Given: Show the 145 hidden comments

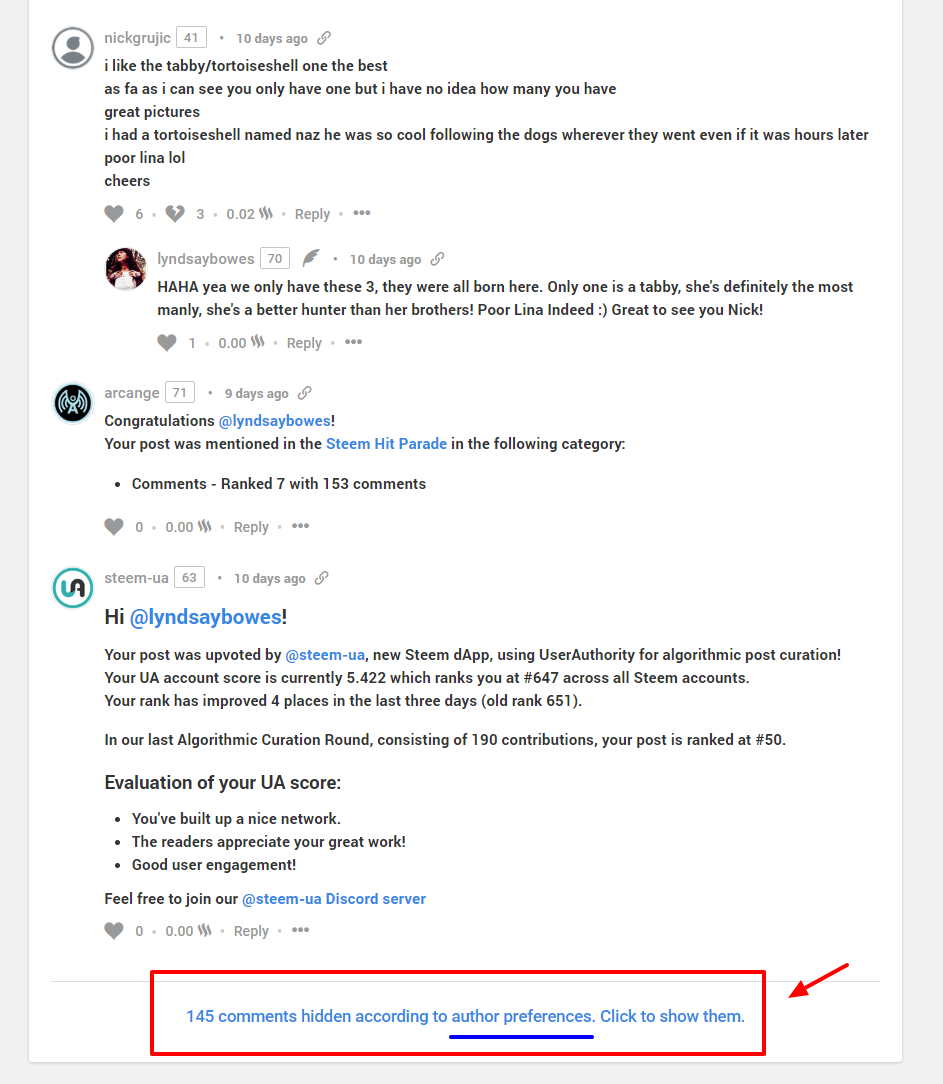Looking at the screenshot, I should point(465,1016).
